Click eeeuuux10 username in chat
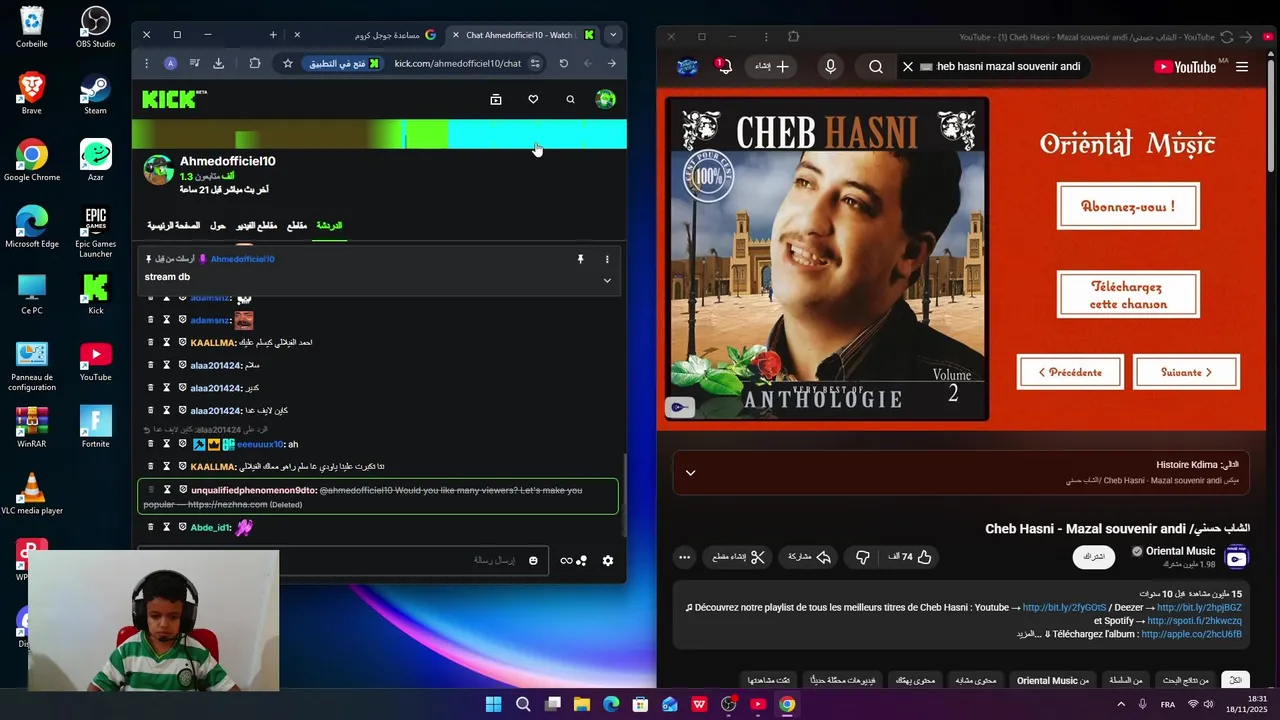This screenshot has height=720, width=1280. [x=262, y=444]
